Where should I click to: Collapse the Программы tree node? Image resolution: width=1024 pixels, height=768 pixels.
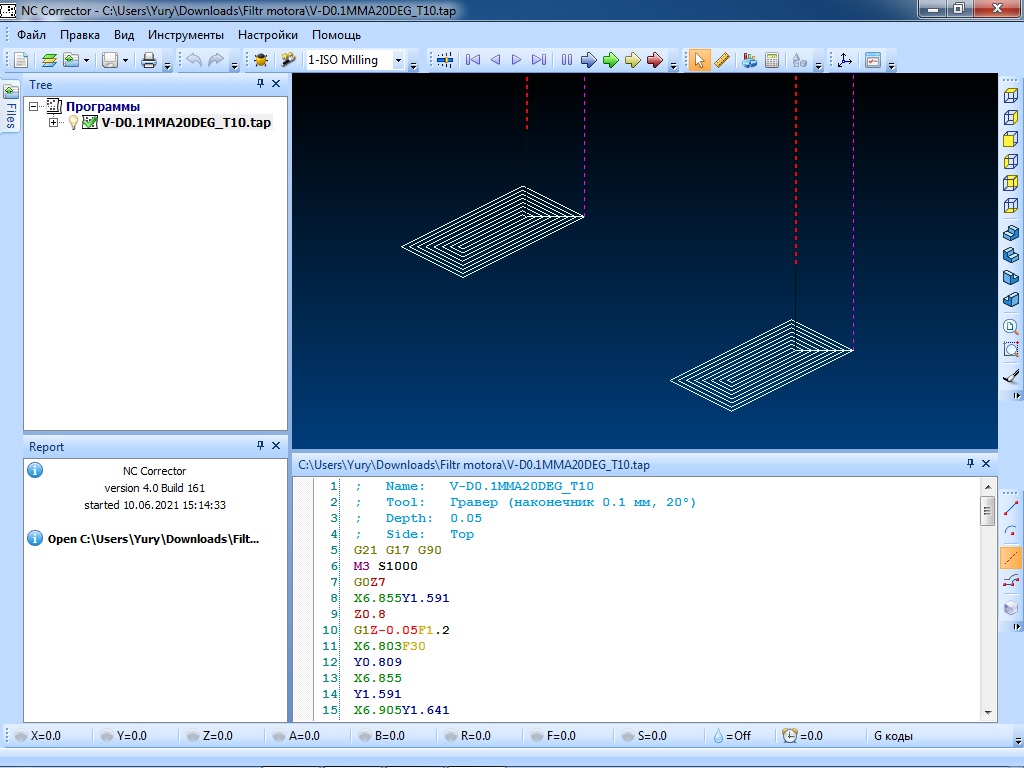click(x=34, y=106)
